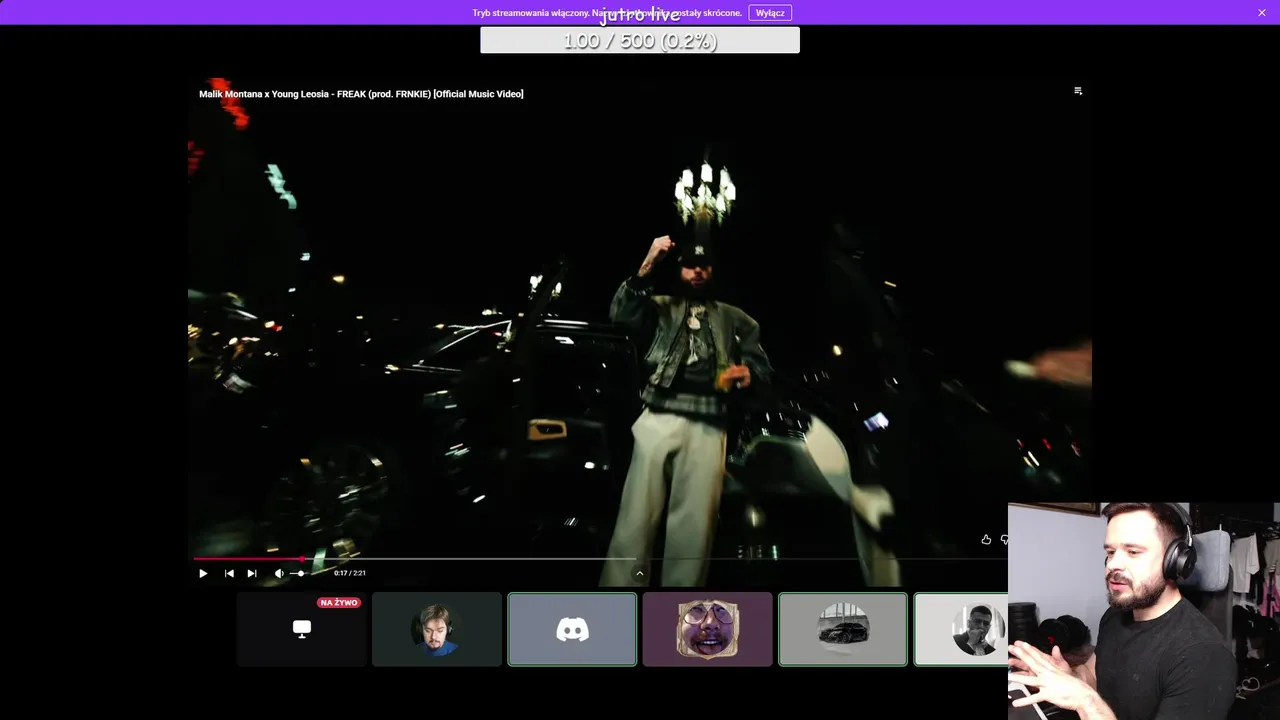The height and width of the screenshot is (720, 1280).
Task: Select the participant tile with the car avatar
Action: (843, 629)
